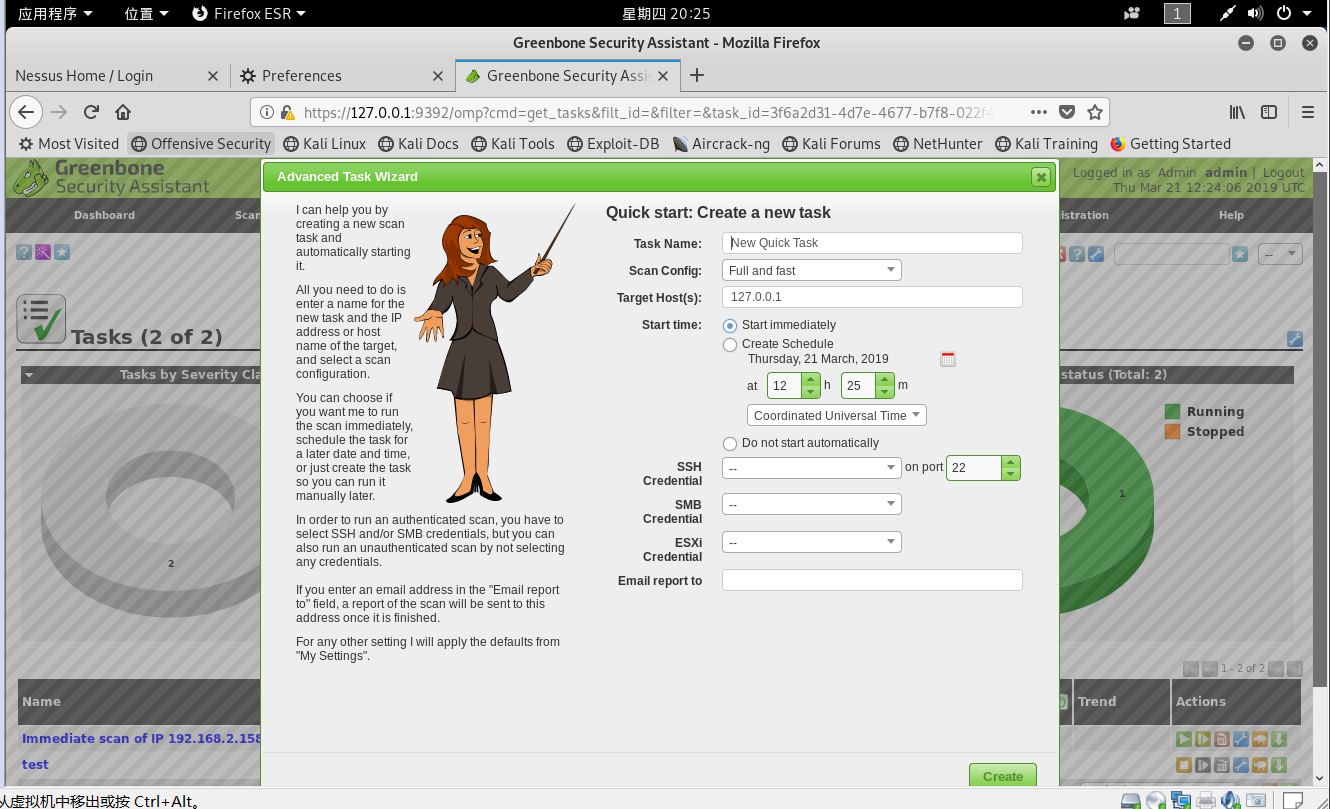Open the Coordinated Universal Time dropdown
1330x809 pixels.
(x=837, y=415)
